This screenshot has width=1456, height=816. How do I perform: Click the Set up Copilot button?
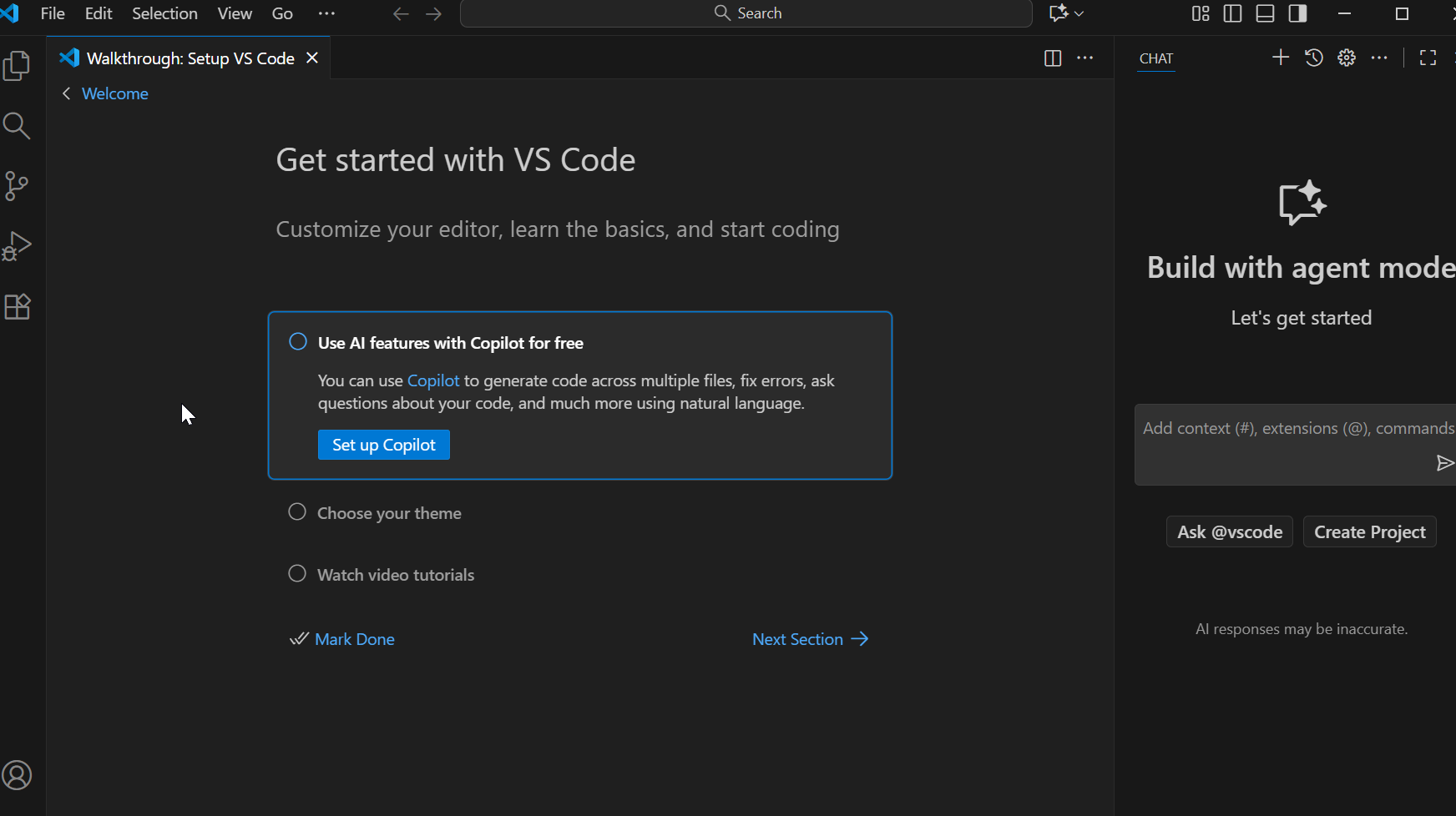tap(384, 445)
